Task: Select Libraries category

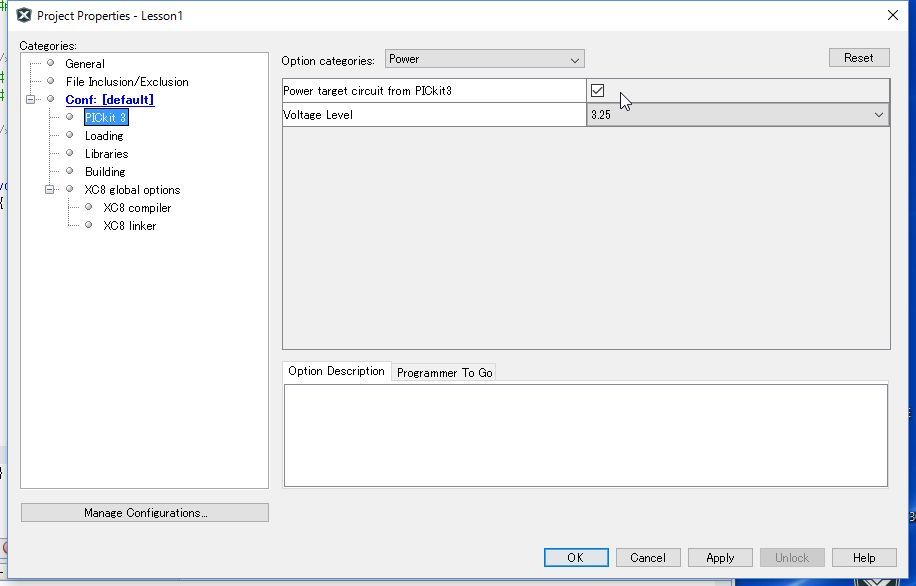Action: coord(106,154)
